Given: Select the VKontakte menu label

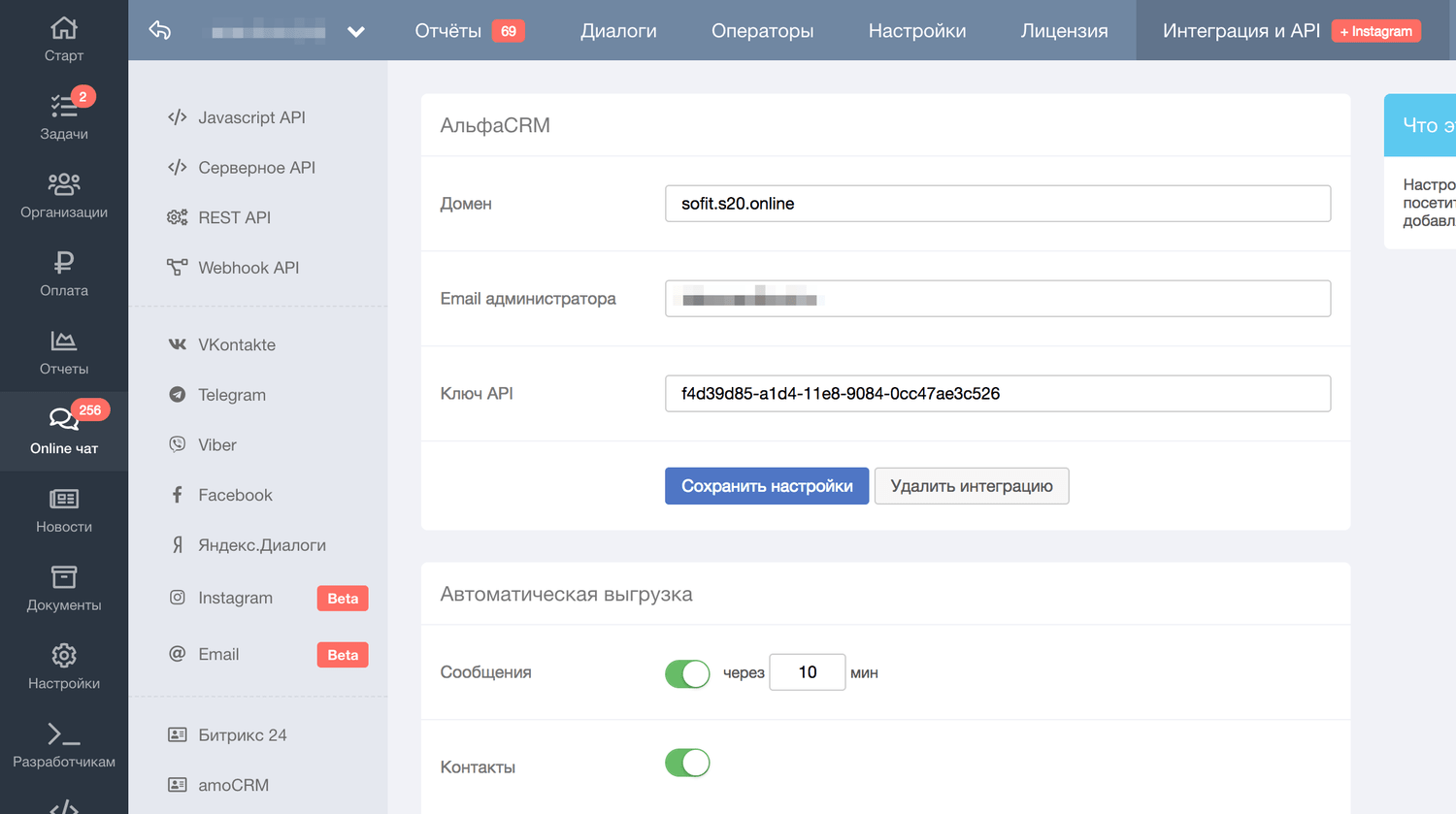Looking at the screenshot, I should pyautogui.click(x=237, y=344).
